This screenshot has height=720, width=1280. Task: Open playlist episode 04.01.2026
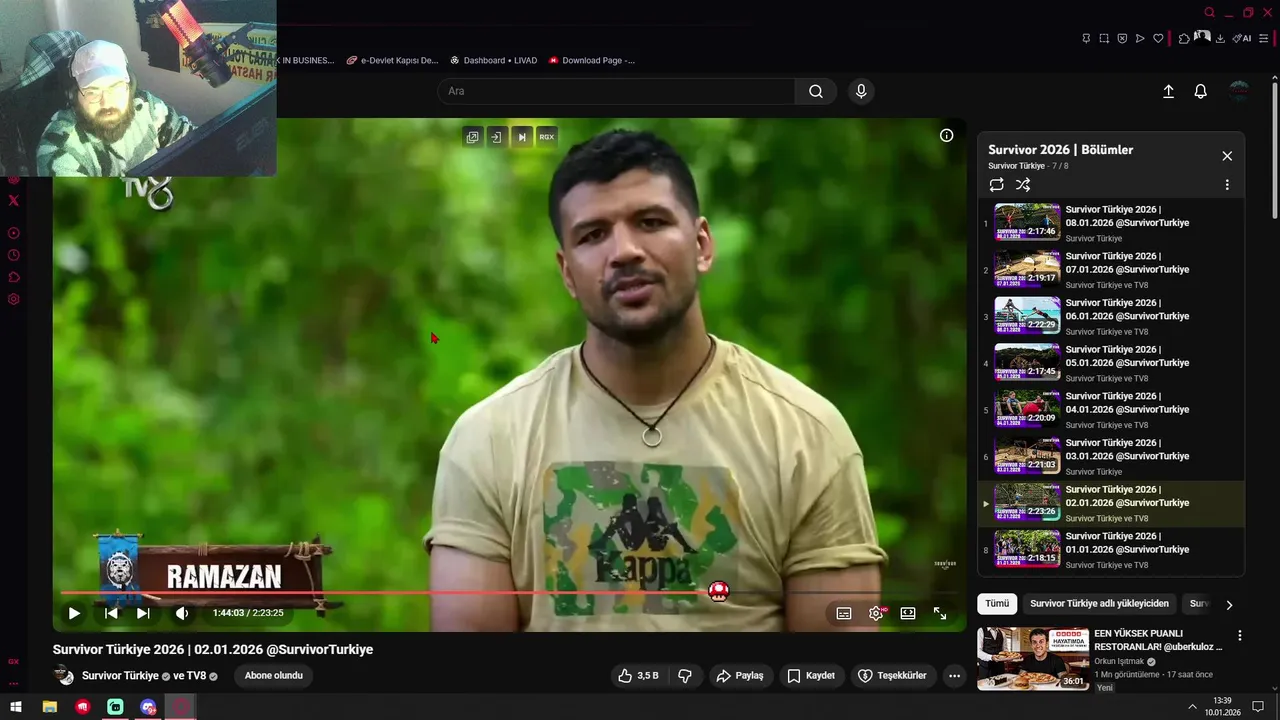(x=1110, y=410)
